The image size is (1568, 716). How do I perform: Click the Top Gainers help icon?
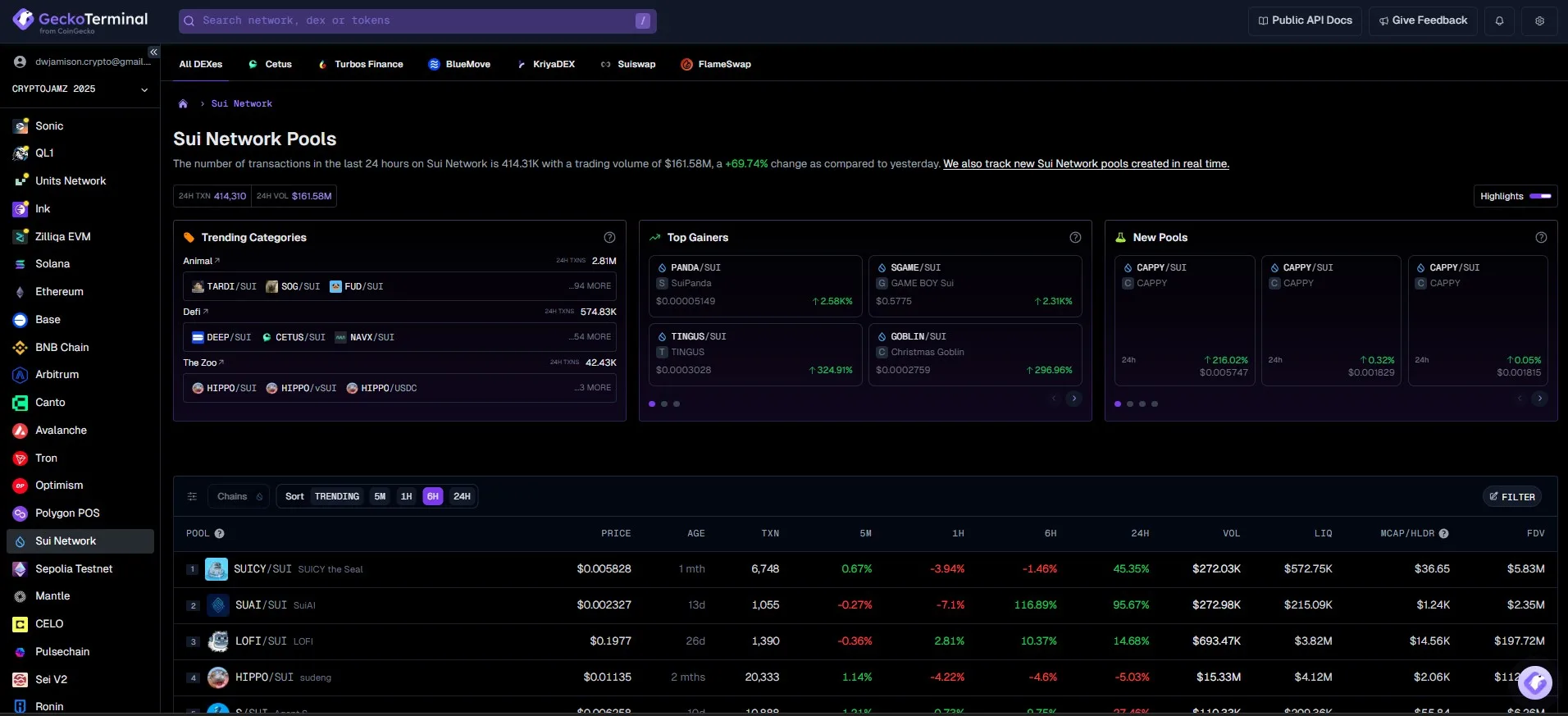point(1075,237)
